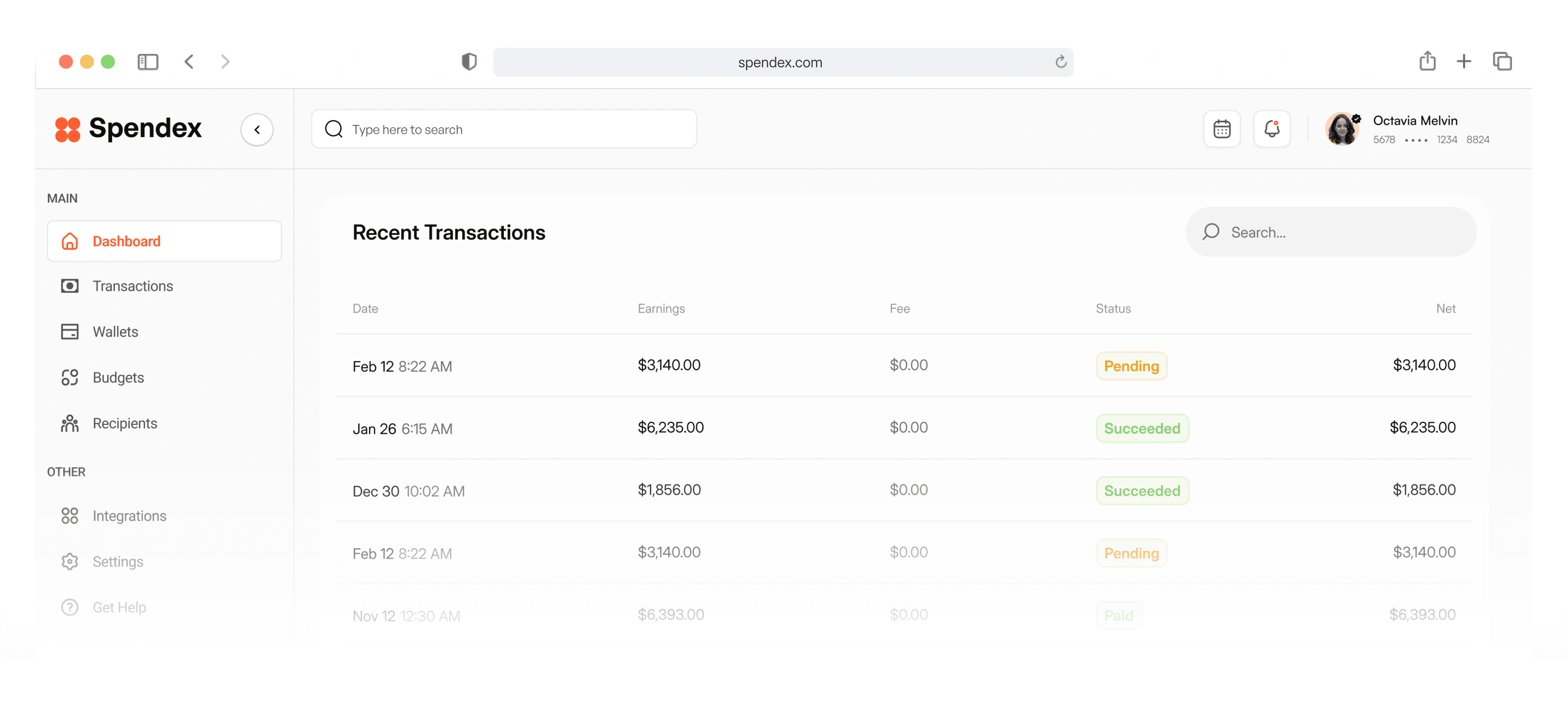Click the Settings gear icon
This screenshot has height=710, width=1568.
(70, 562)
